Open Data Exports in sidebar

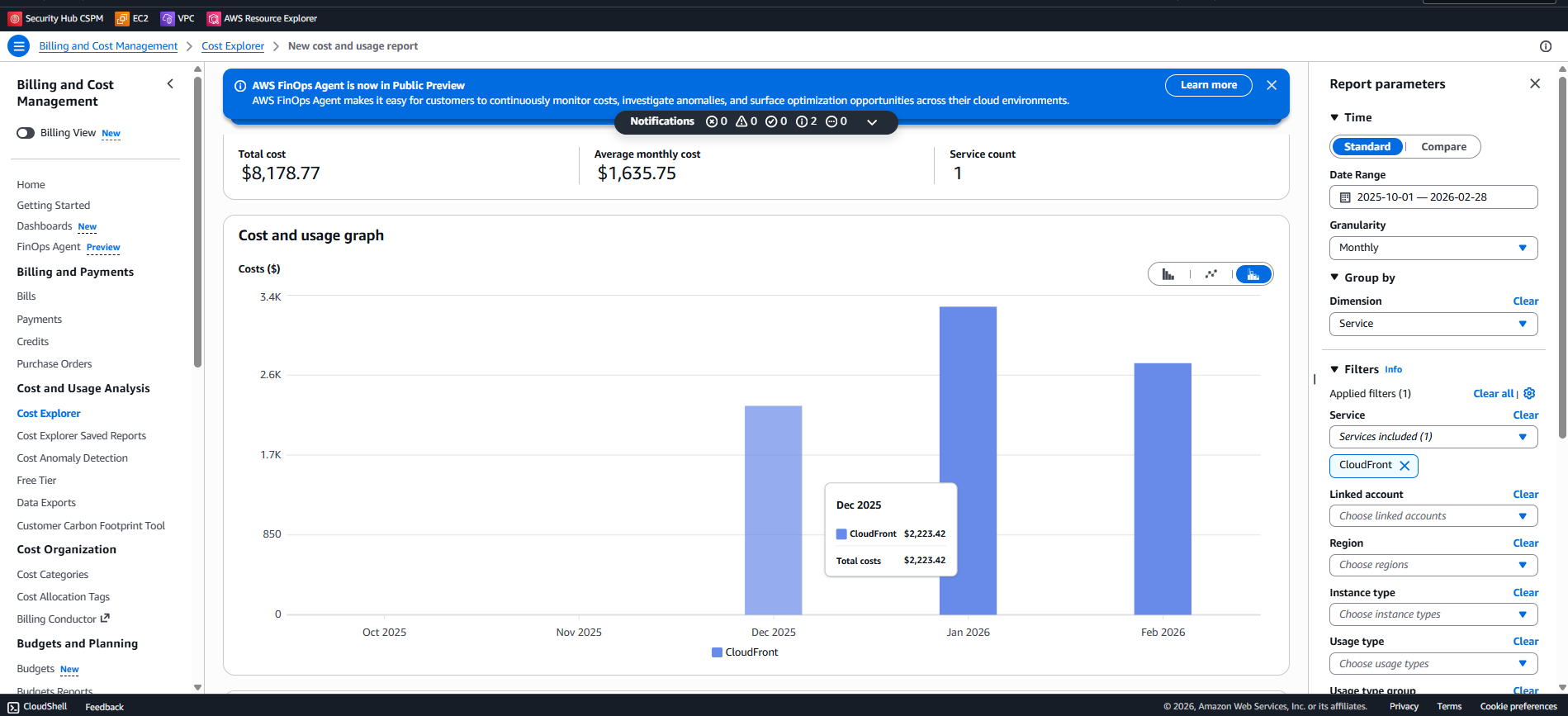[x=46, y=503]
